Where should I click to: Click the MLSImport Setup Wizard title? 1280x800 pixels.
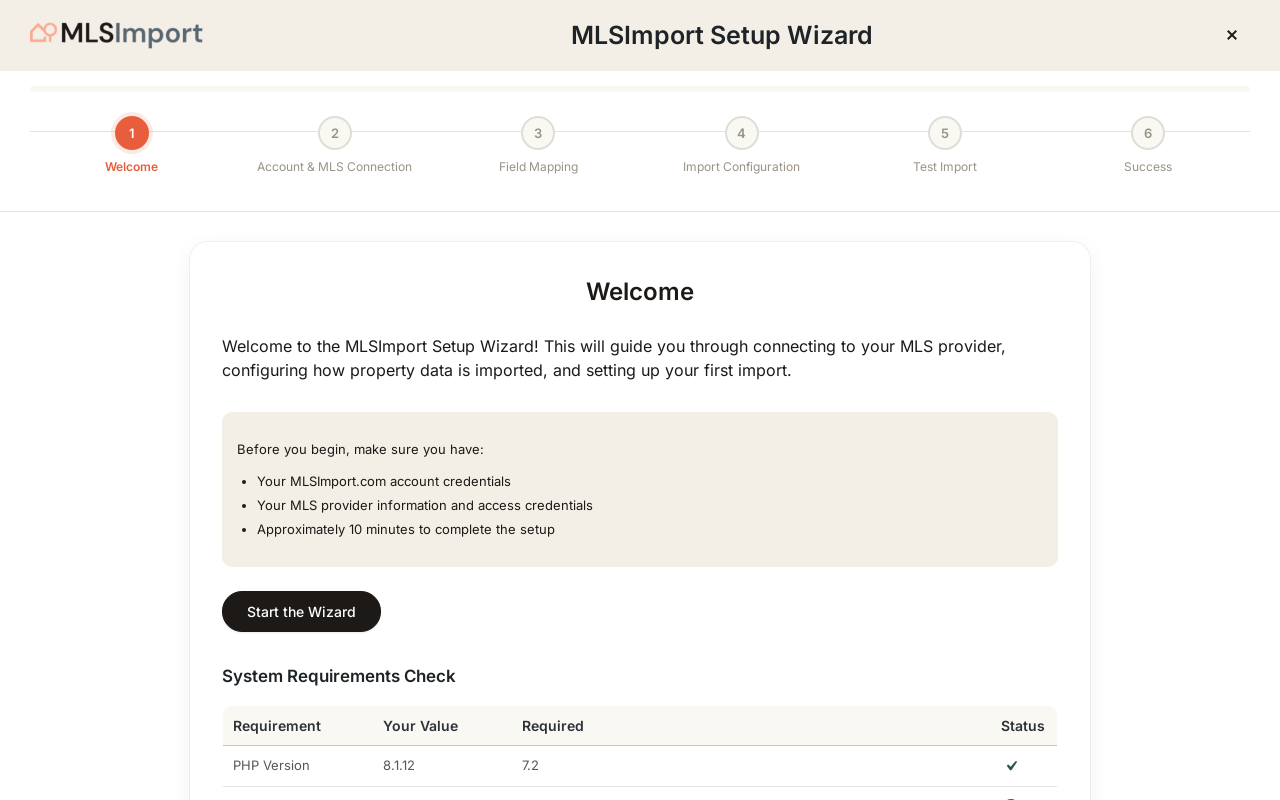point(721,35)
